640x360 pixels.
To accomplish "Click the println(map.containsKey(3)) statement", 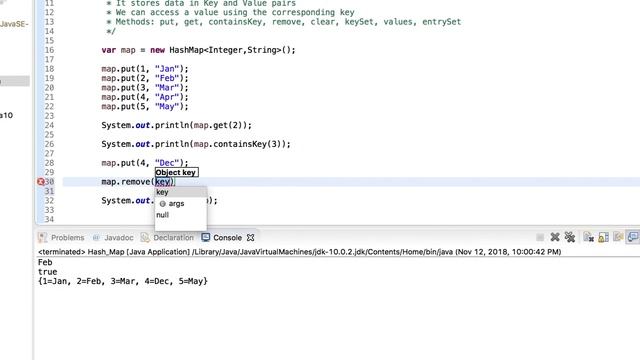I will [x=196, y=144].
